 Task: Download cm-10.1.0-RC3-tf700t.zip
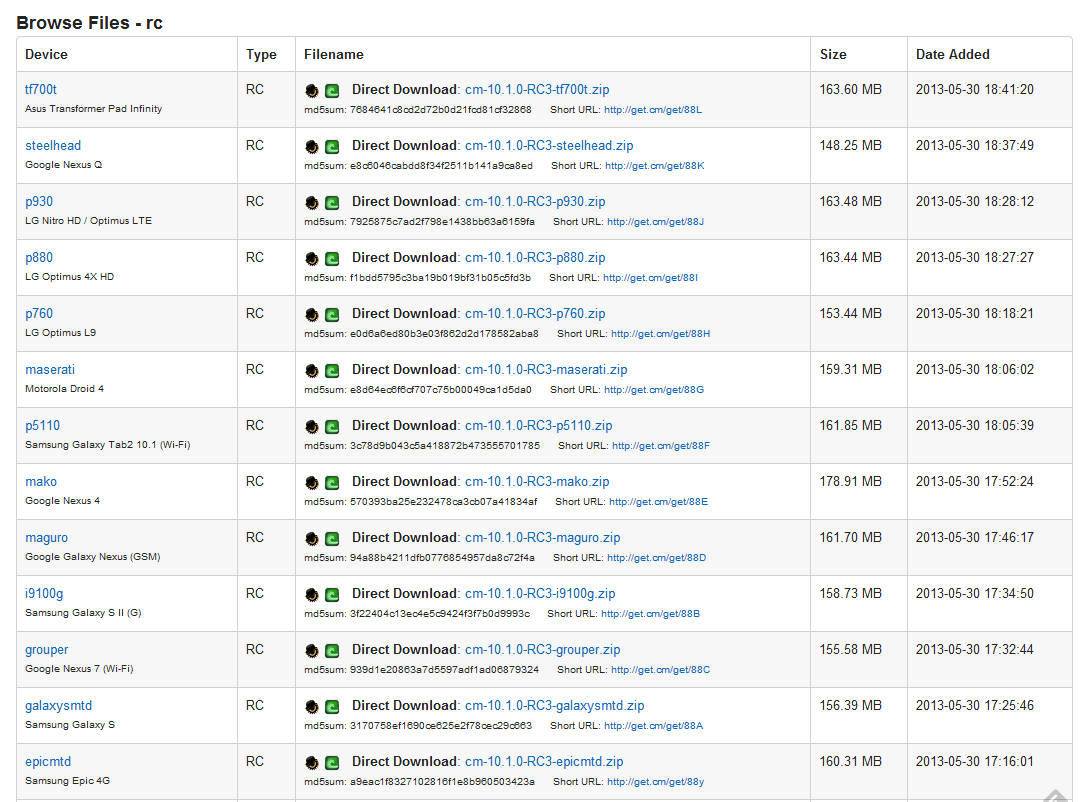tap(537, 89)
